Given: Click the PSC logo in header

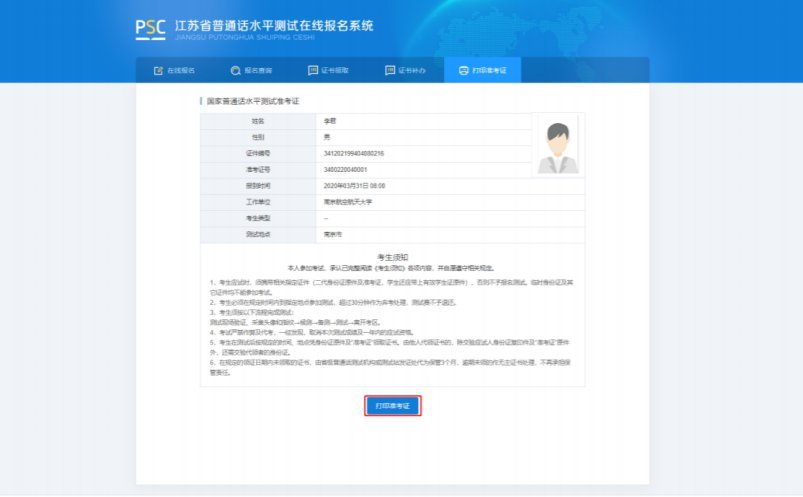Looking at the screenshot, I should click(x=150, y=27).
